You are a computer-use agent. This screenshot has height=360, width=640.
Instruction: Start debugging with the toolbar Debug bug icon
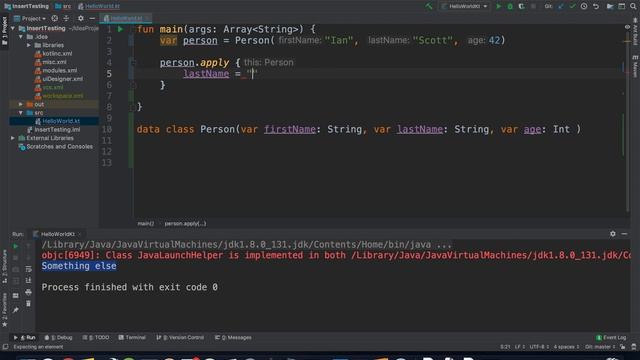[510, 6]
